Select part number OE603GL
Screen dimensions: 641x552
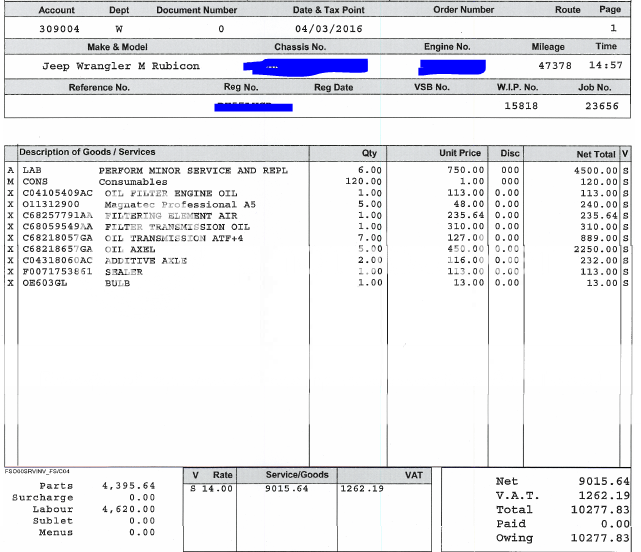(x=45, y=283)
